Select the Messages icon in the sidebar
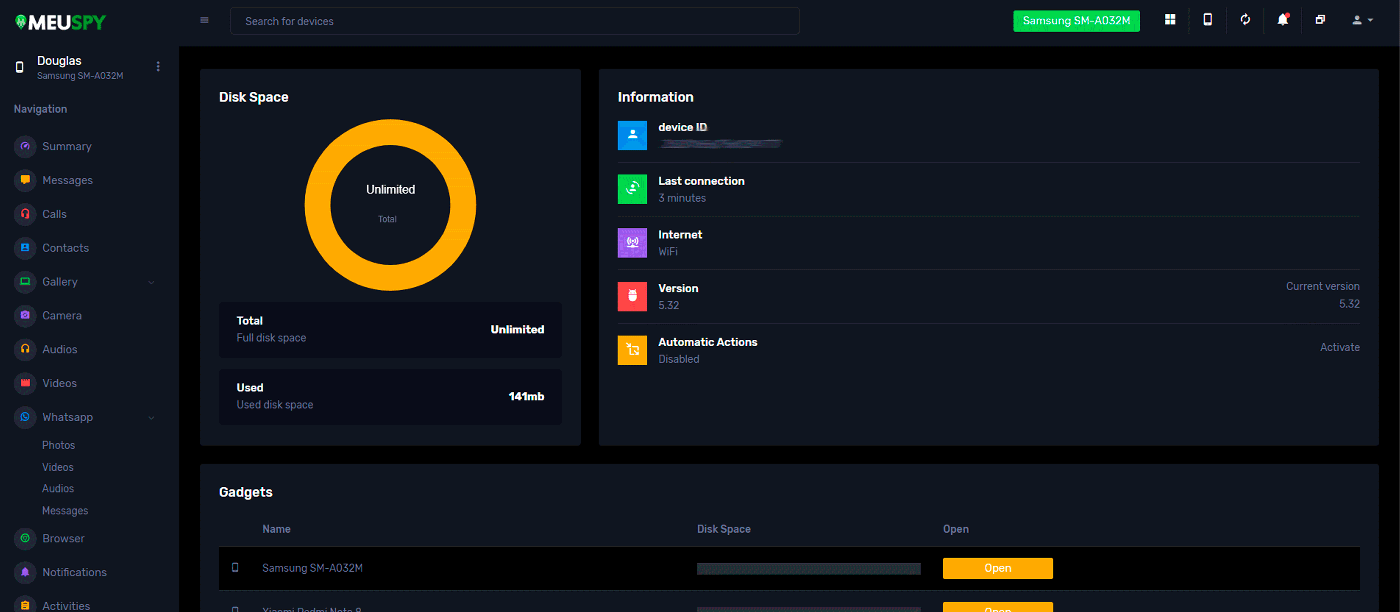 point(24,180)
